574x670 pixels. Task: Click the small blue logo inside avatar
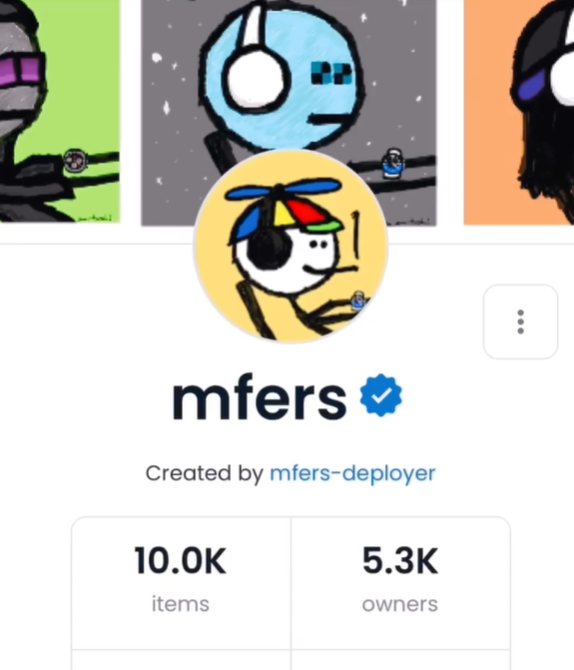click(x=358, y=301)
